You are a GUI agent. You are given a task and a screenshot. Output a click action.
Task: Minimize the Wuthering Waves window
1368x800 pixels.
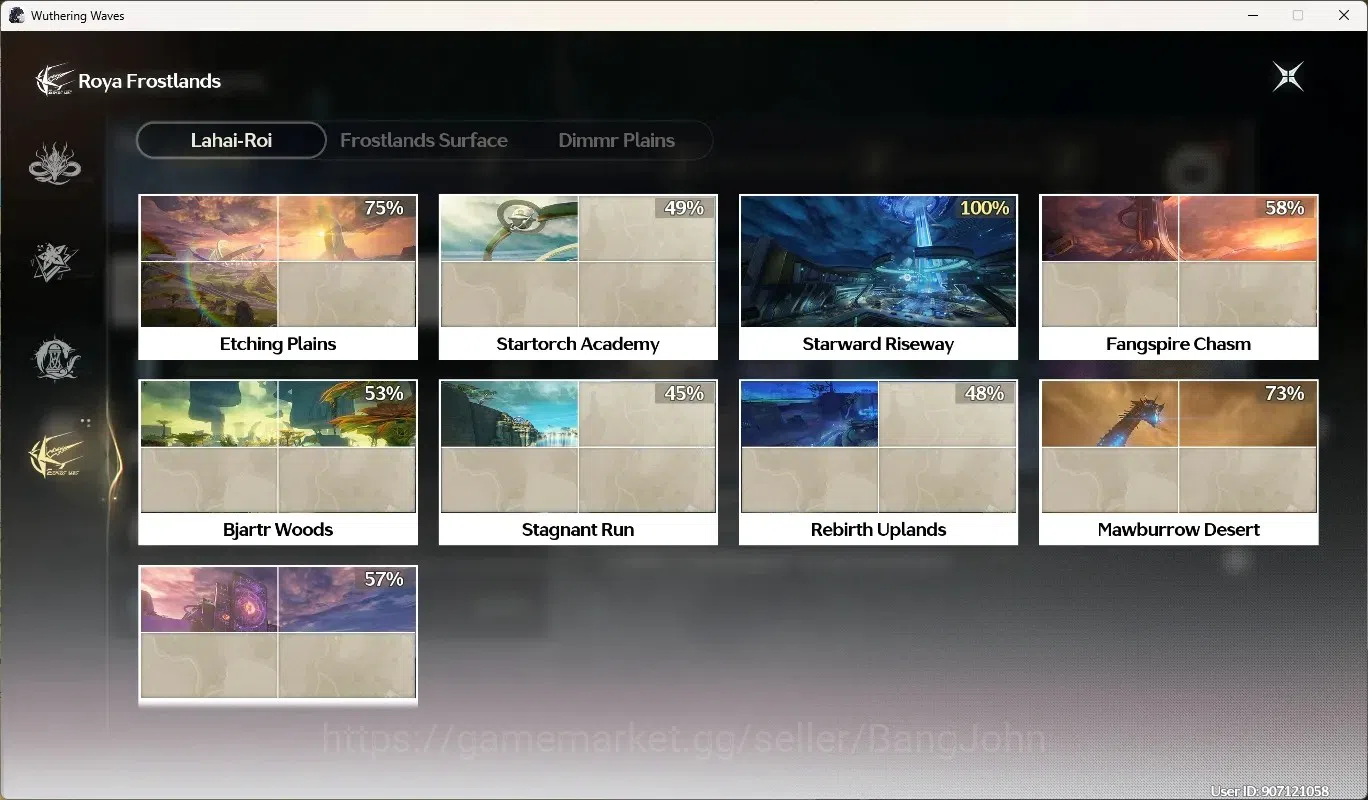(1253, 16)
